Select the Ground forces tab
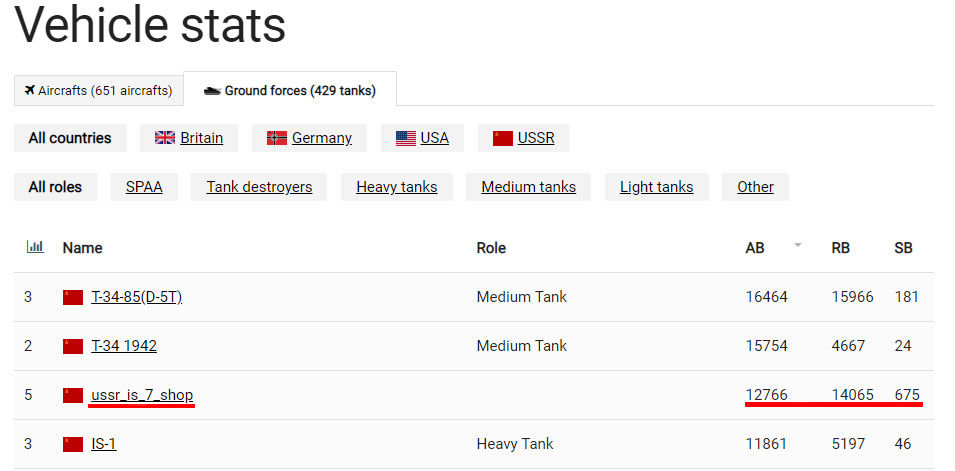 point(290,90)
